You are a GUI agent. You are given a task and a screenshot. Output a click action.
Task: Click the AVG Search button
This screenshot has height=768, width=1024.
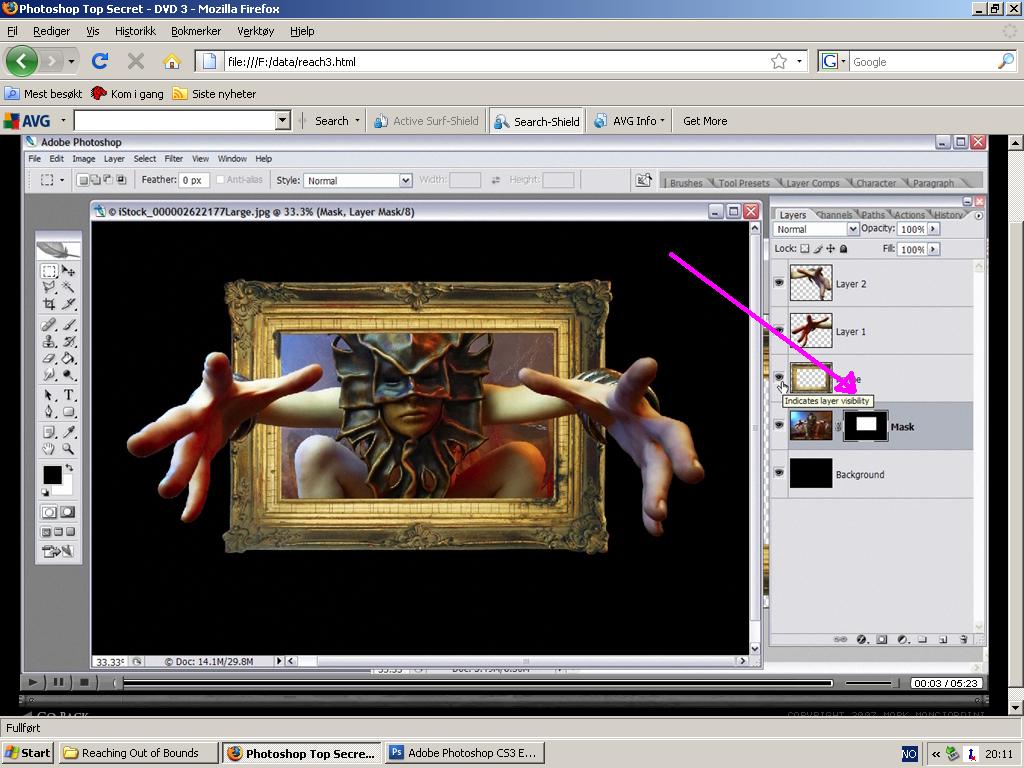pos(331,121)
